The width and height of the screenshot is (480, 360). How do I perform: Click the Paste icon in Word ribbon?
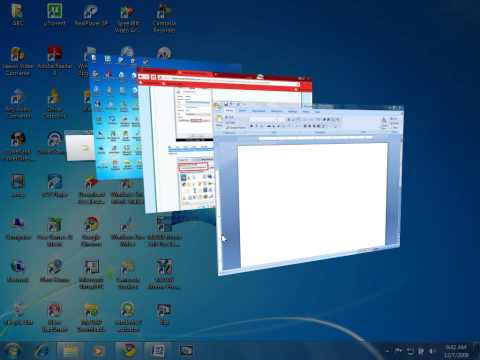(219, 120)
